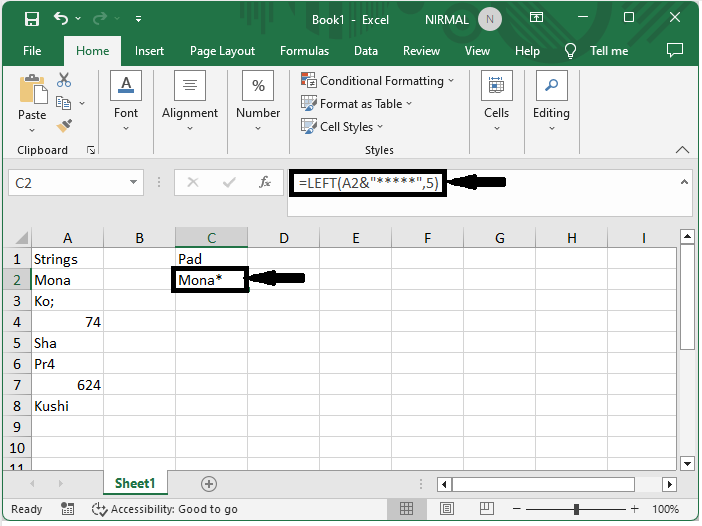The height and width of the screenshot is (526, 702).
Task: Click the Help tab
Action: [x=527, y=51]
